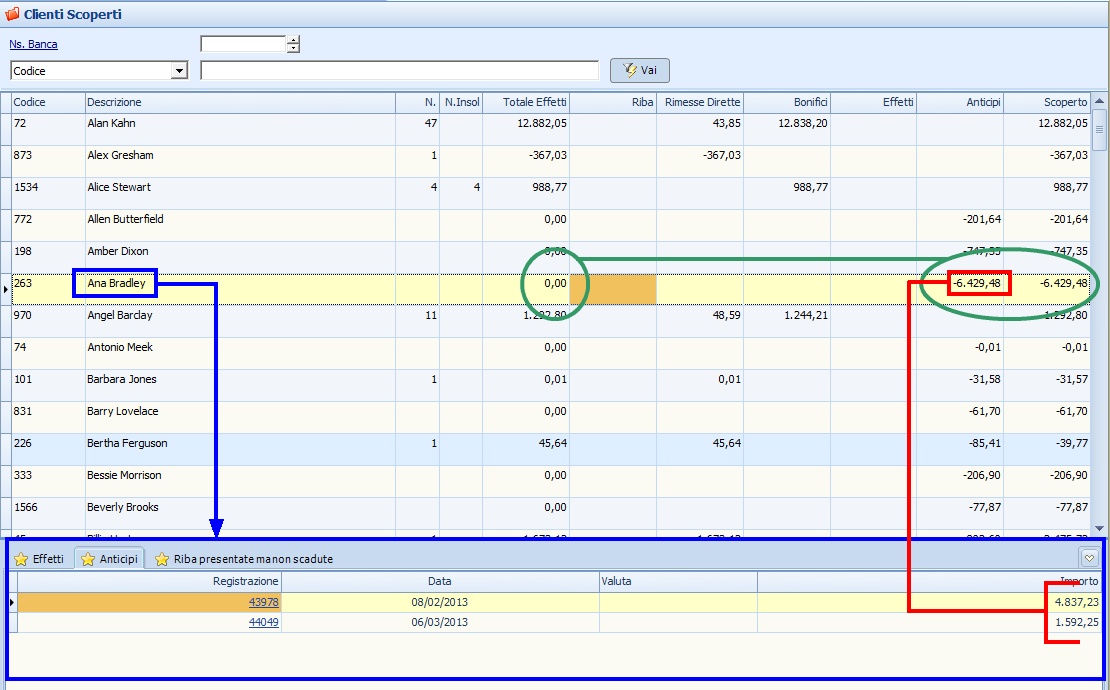1110x690 pixels.
Task: Click the search text input field
Action: click(x=399, y=70)
